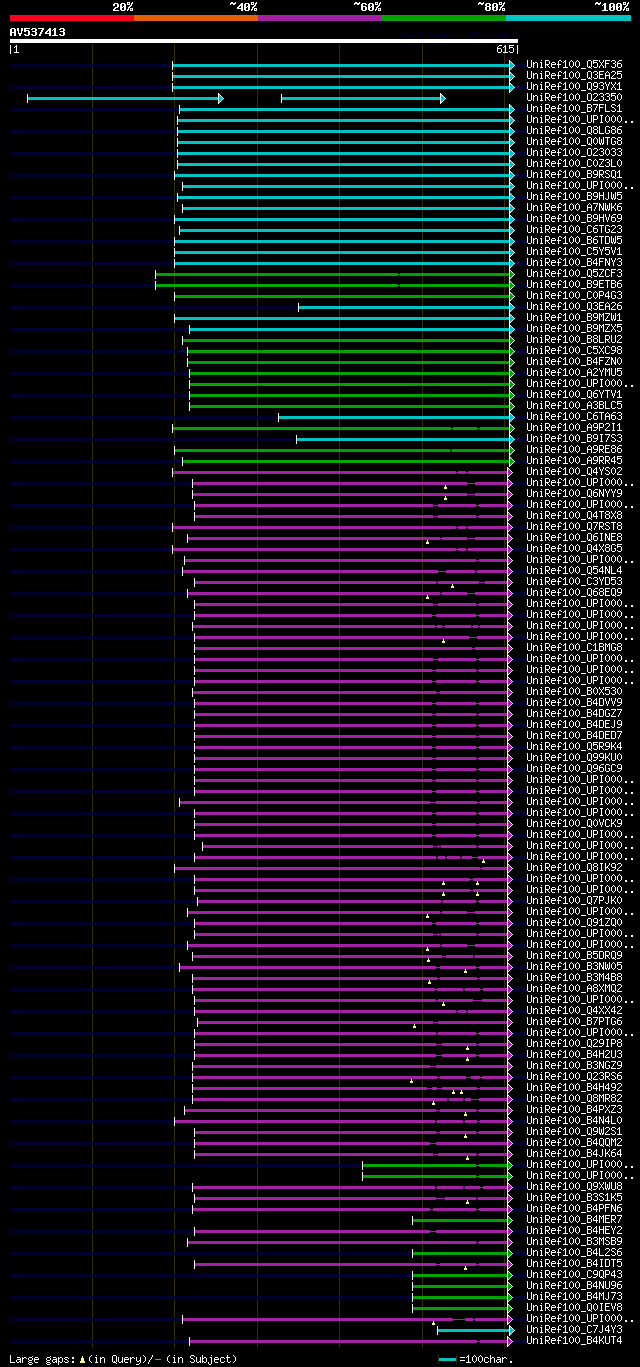Image resolution: width=640 pixels, height=1367 pixels.
Task: Pick the UniRef100_A8XMQ2 hit label
Action: (x=574, y=988)
